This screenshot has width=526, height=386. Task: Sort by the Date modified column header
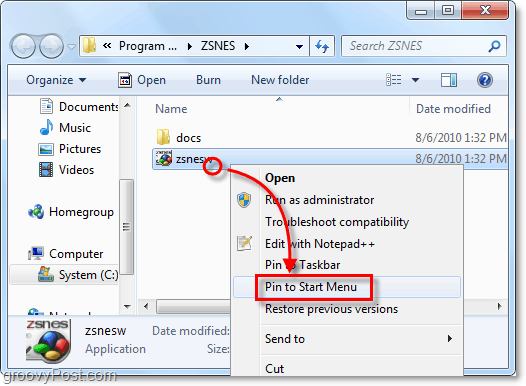click(453, 109)
